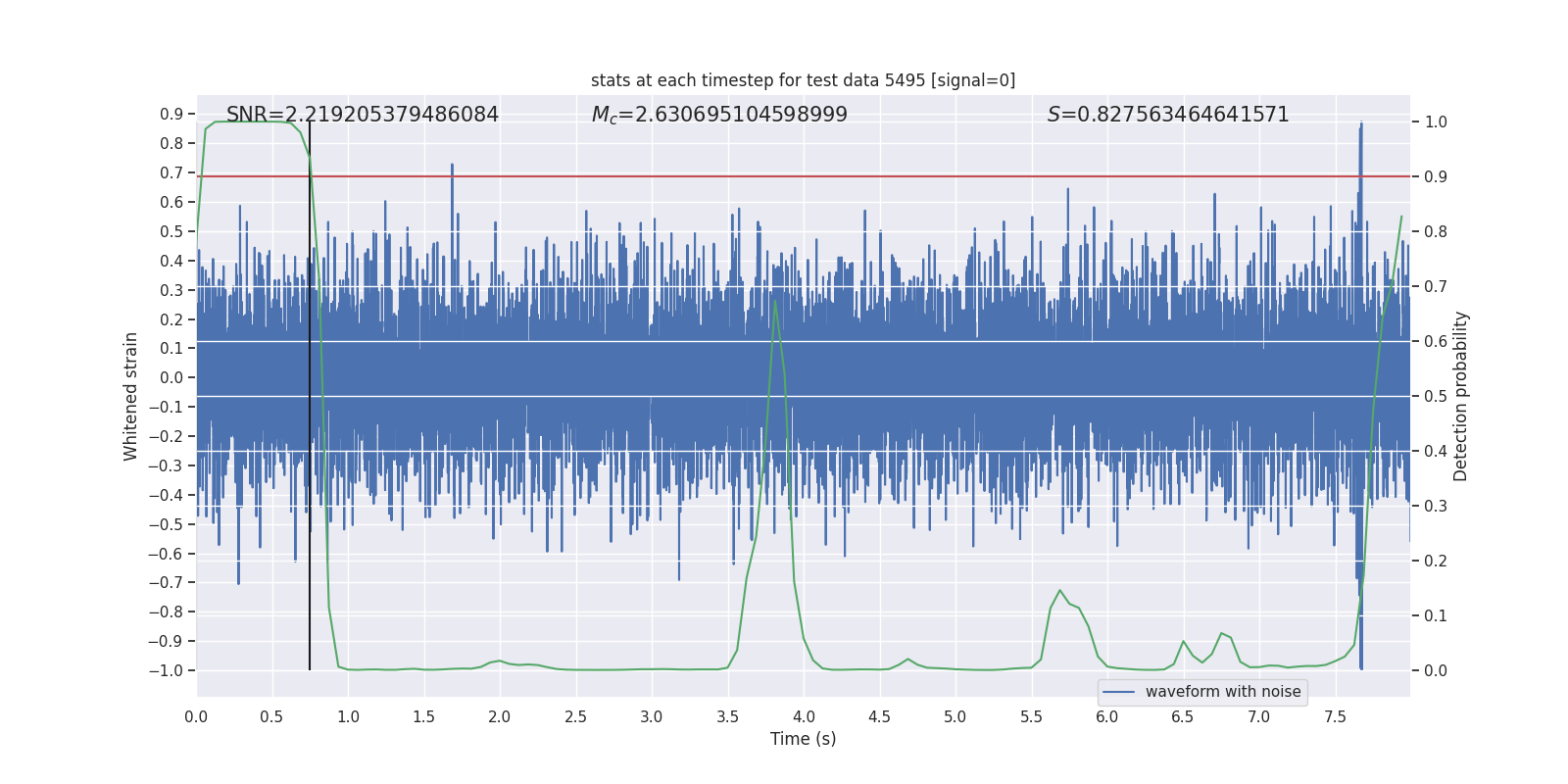Click the 7.5 tick label on time axis

(1335, 717)
